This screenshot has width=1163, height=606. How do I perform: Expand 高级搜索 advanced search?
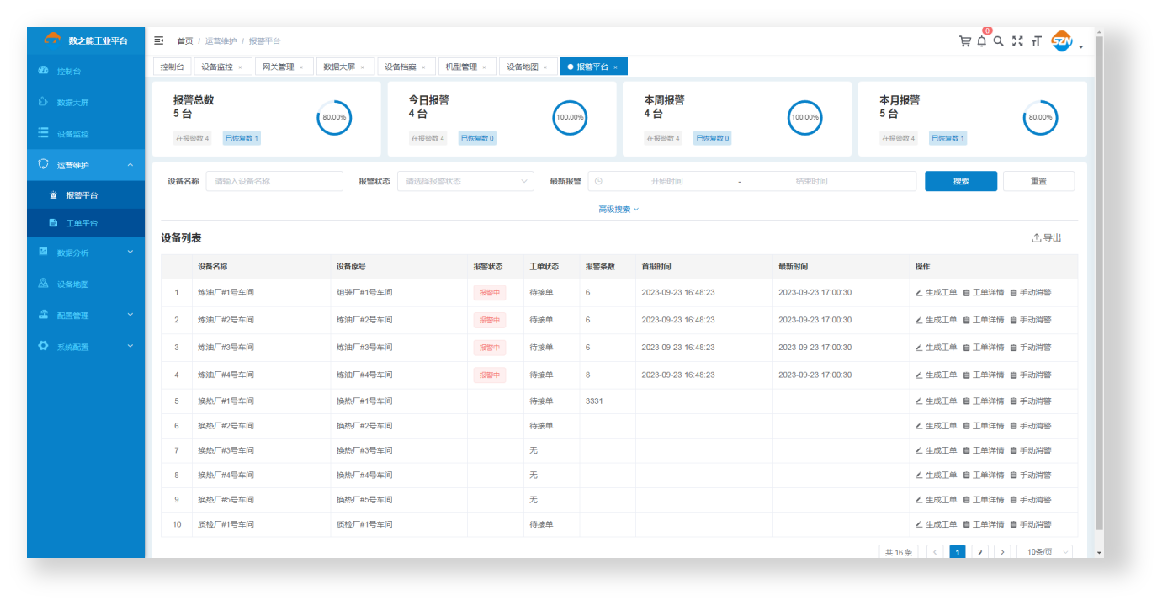tap(618, 209)
